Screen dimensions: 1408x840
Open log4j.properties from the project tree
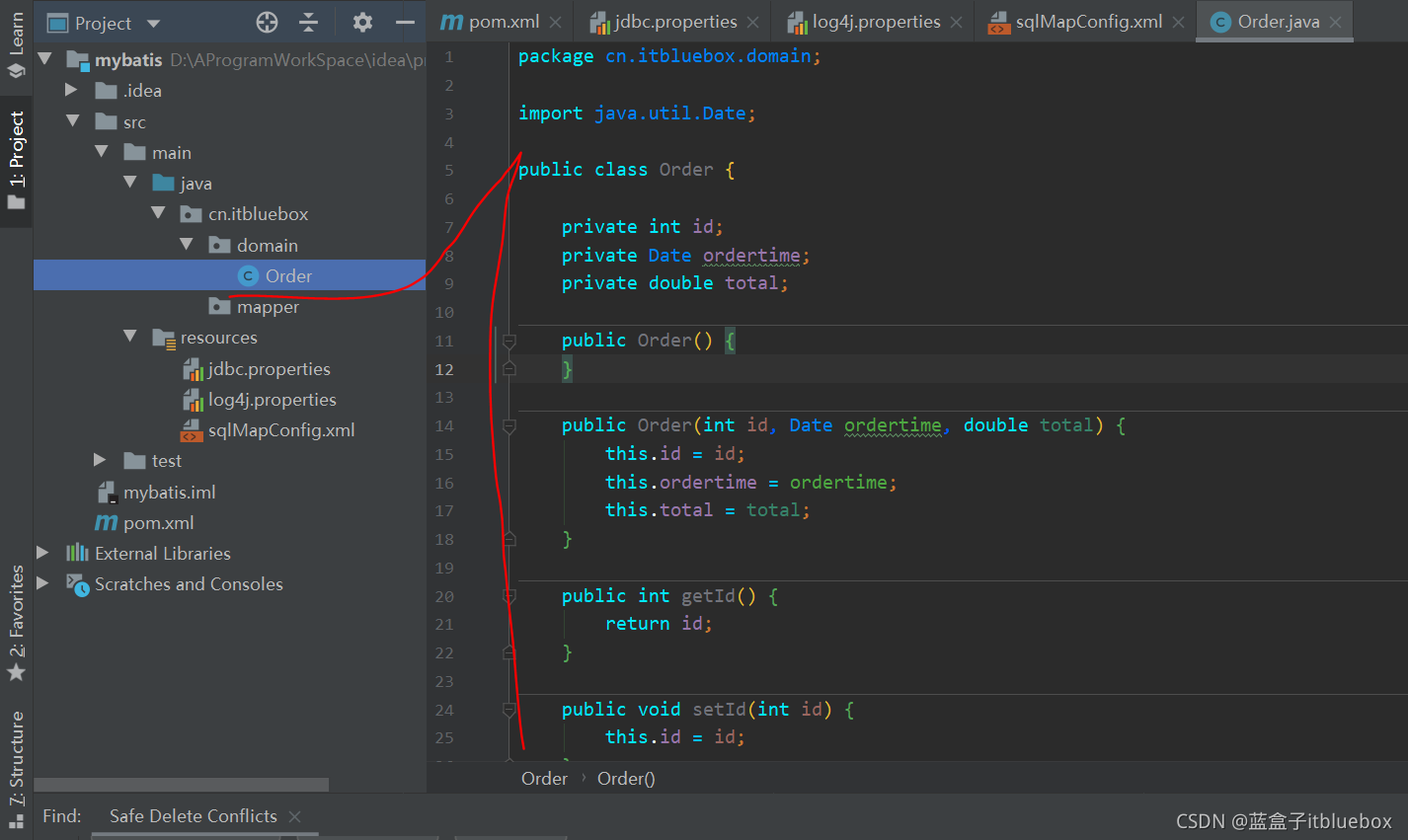[273, 400]
